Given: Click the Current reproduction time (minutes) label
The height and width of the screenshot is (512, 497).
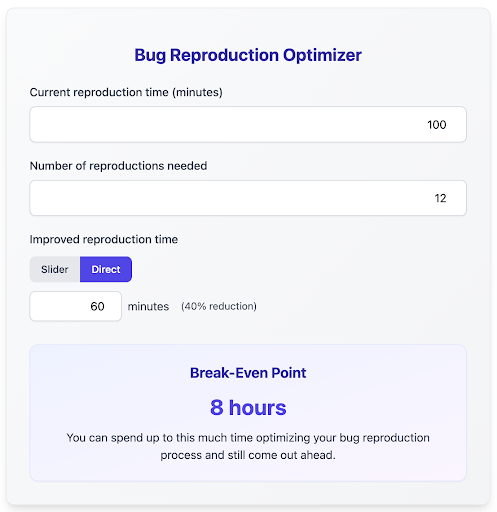Looking at the screenshot, I should click(x=126, y=92).
